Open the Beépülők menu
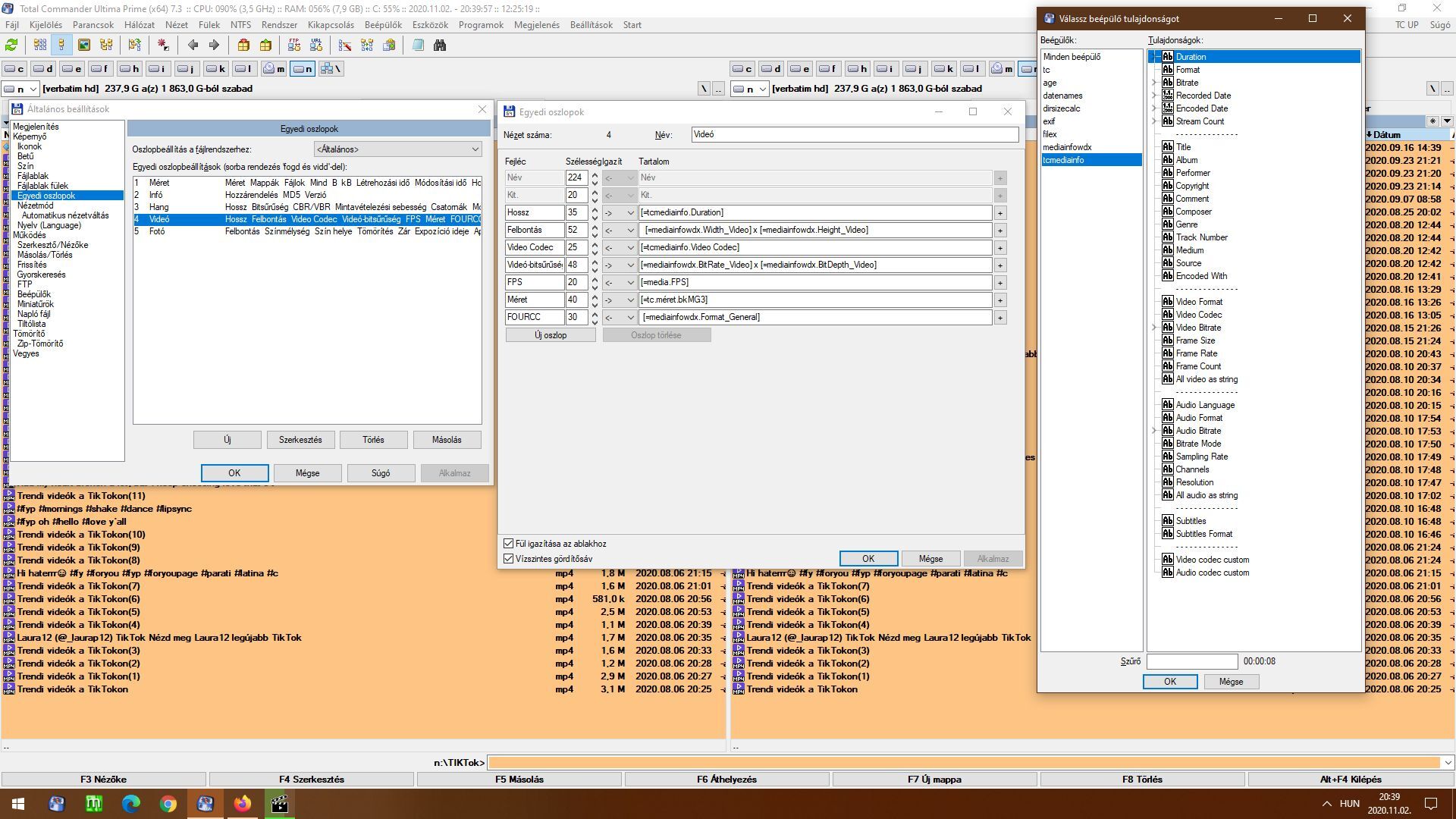1456x819 pixels. click(x=383, y=25)
